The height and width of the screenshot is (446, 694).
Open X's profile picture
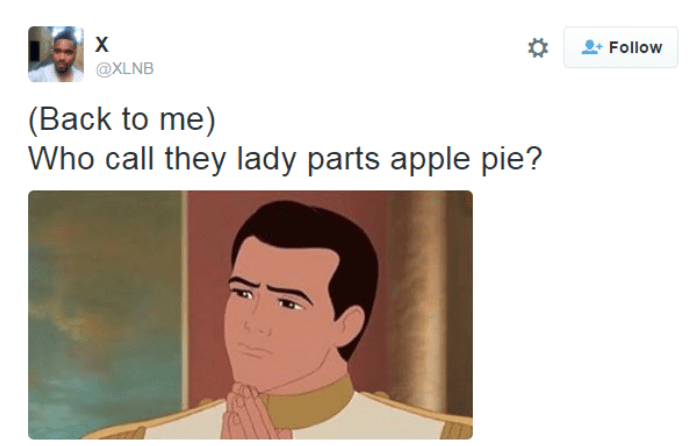point(56,54)
